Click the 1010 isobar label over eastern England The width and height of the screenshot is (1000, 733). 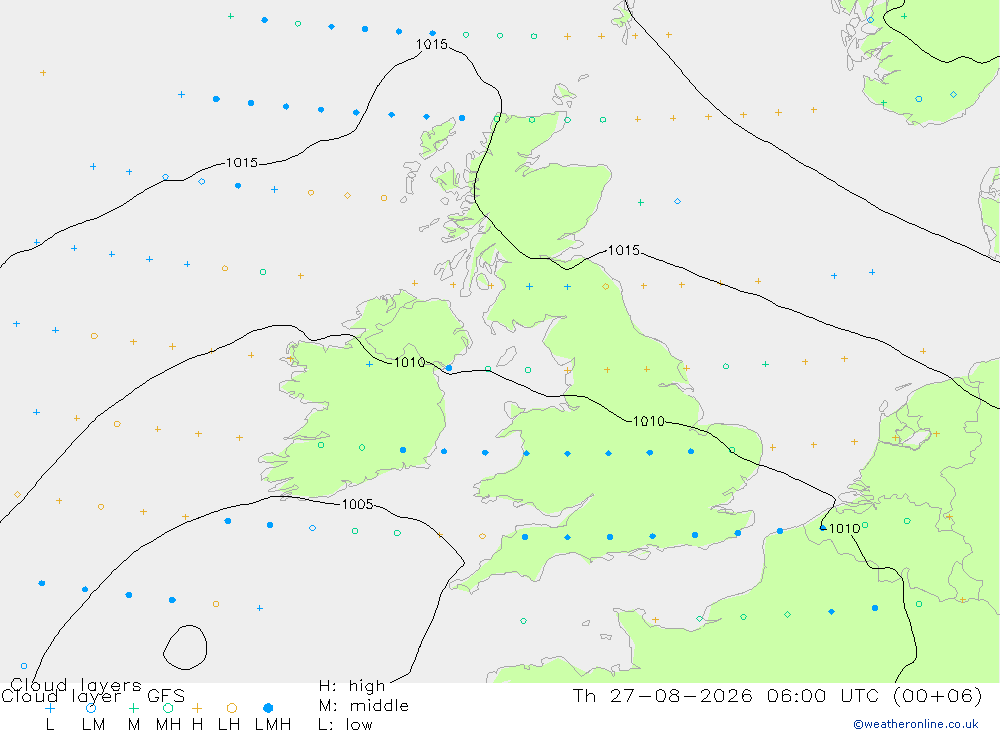click(x=649, y=421)
